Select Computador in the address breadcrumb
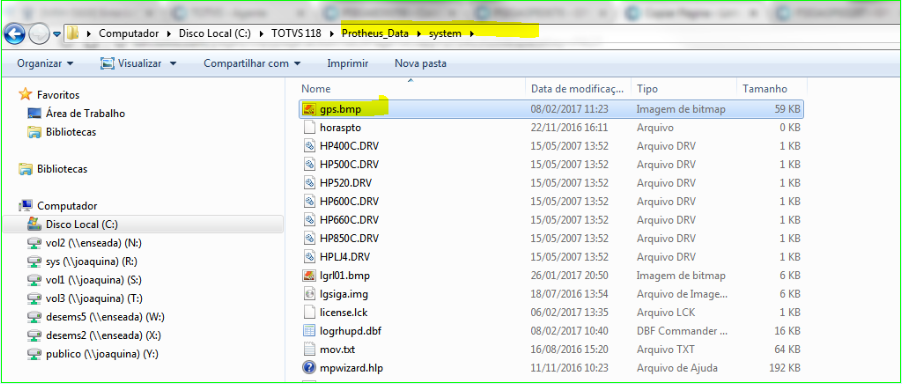902x384 pixels. point(128,33)
